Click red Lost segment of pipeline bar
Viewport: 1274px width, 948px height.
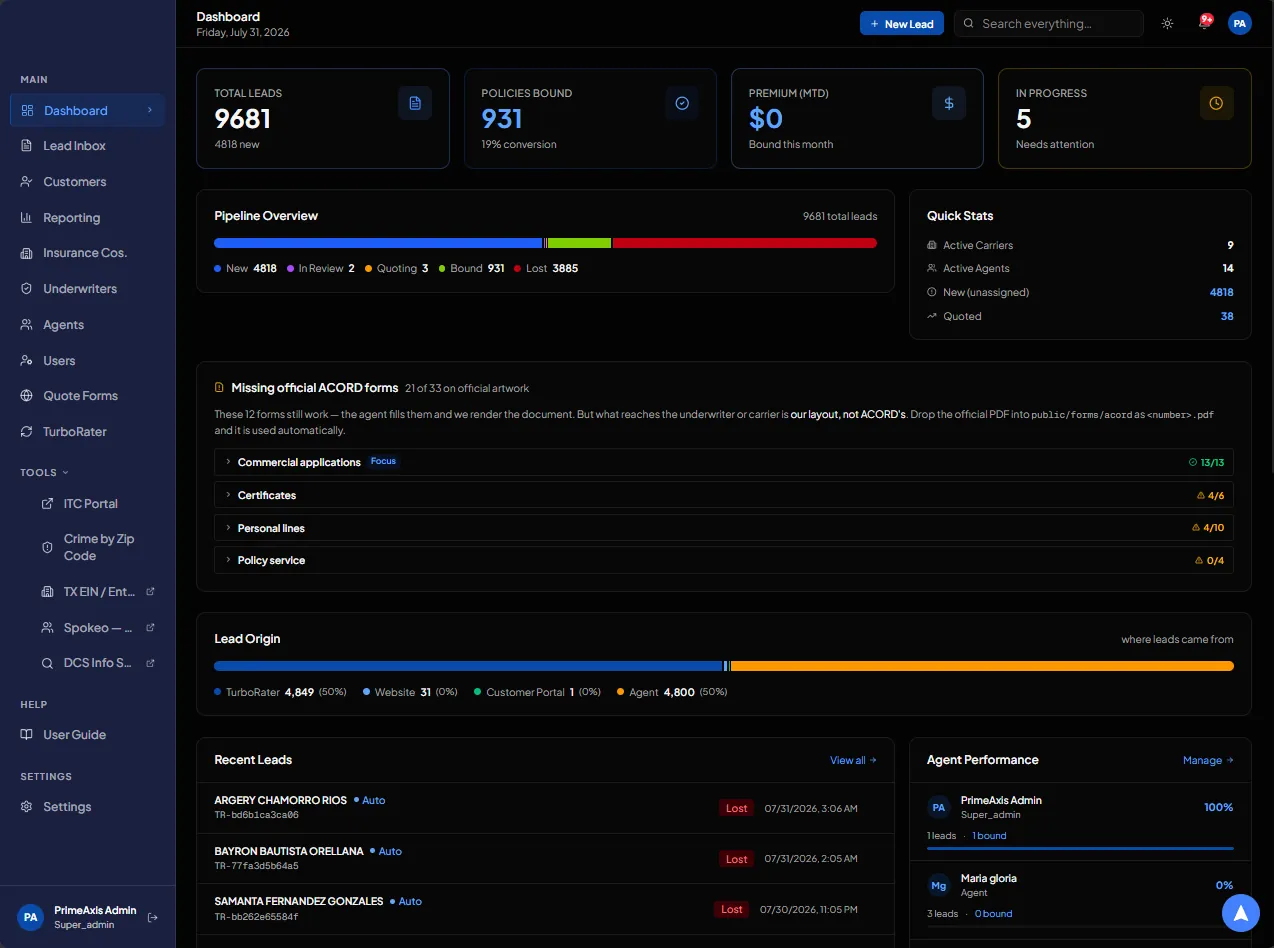[x=745, y=243]
